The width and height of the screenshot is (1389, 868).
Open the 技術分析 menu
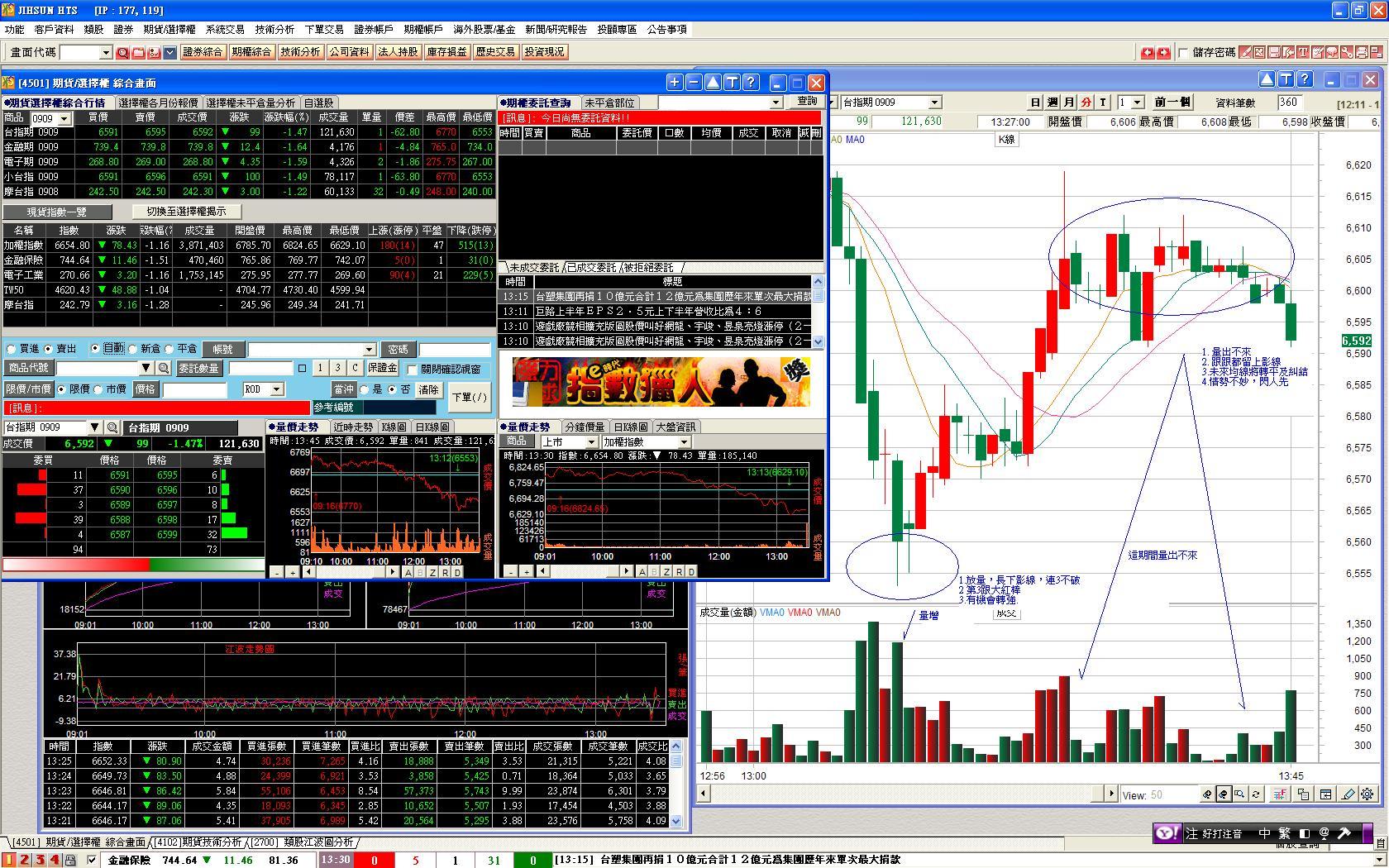(274, 29)
